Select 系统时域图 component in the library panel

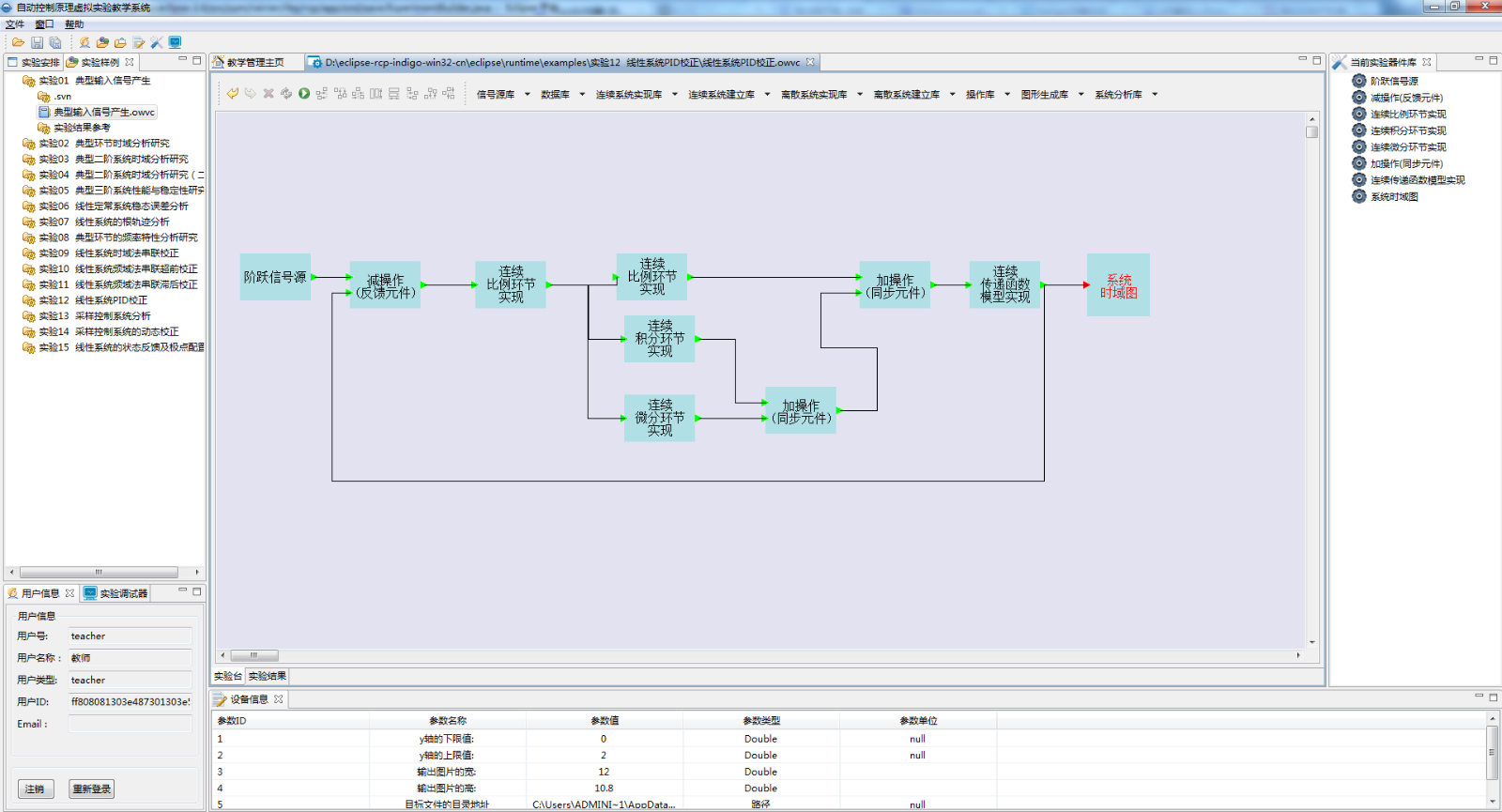(x=1393, y=197)
